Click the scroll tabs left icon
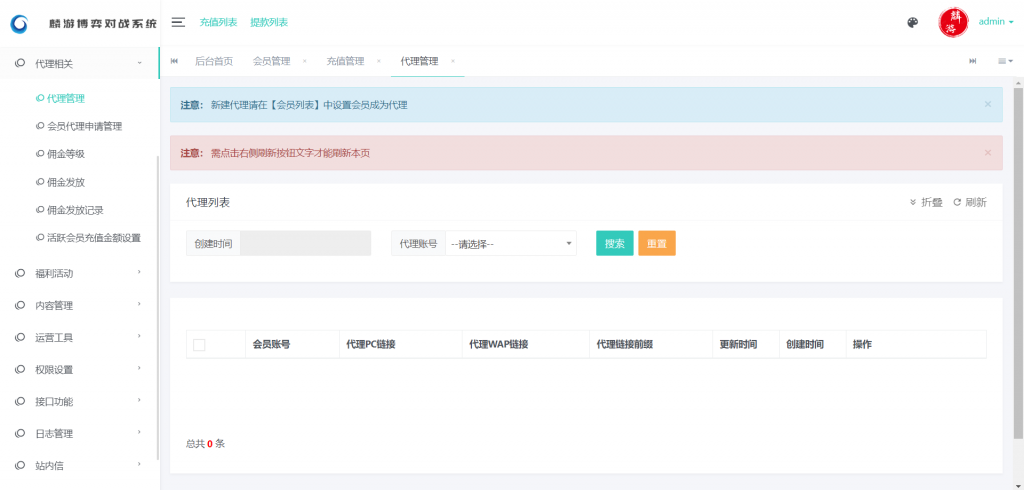Screen dimensions: 1024x490 pos(174,61)
